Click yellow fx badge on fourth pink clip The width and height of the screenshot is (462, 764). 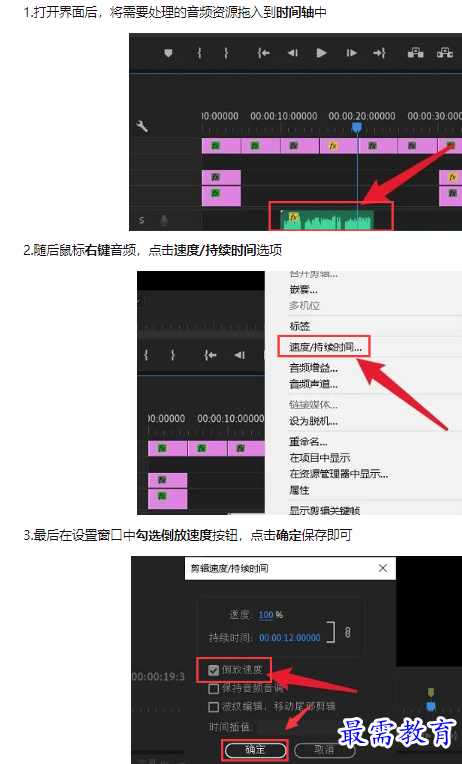click(333, 145)
